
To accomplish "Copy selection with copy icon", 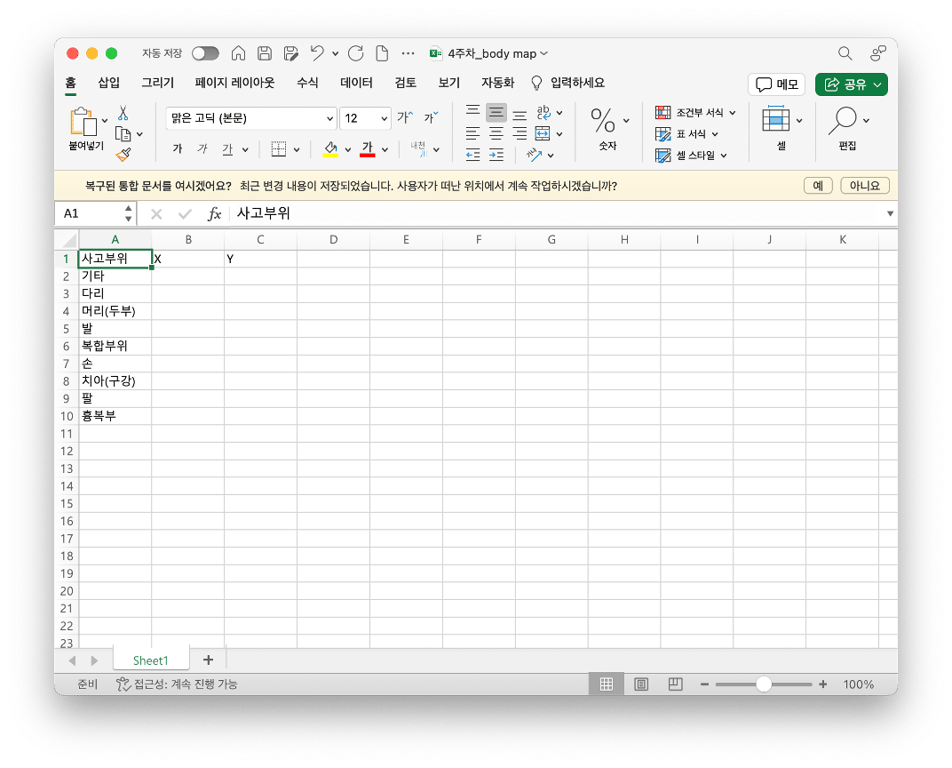I will click(123, 134).
